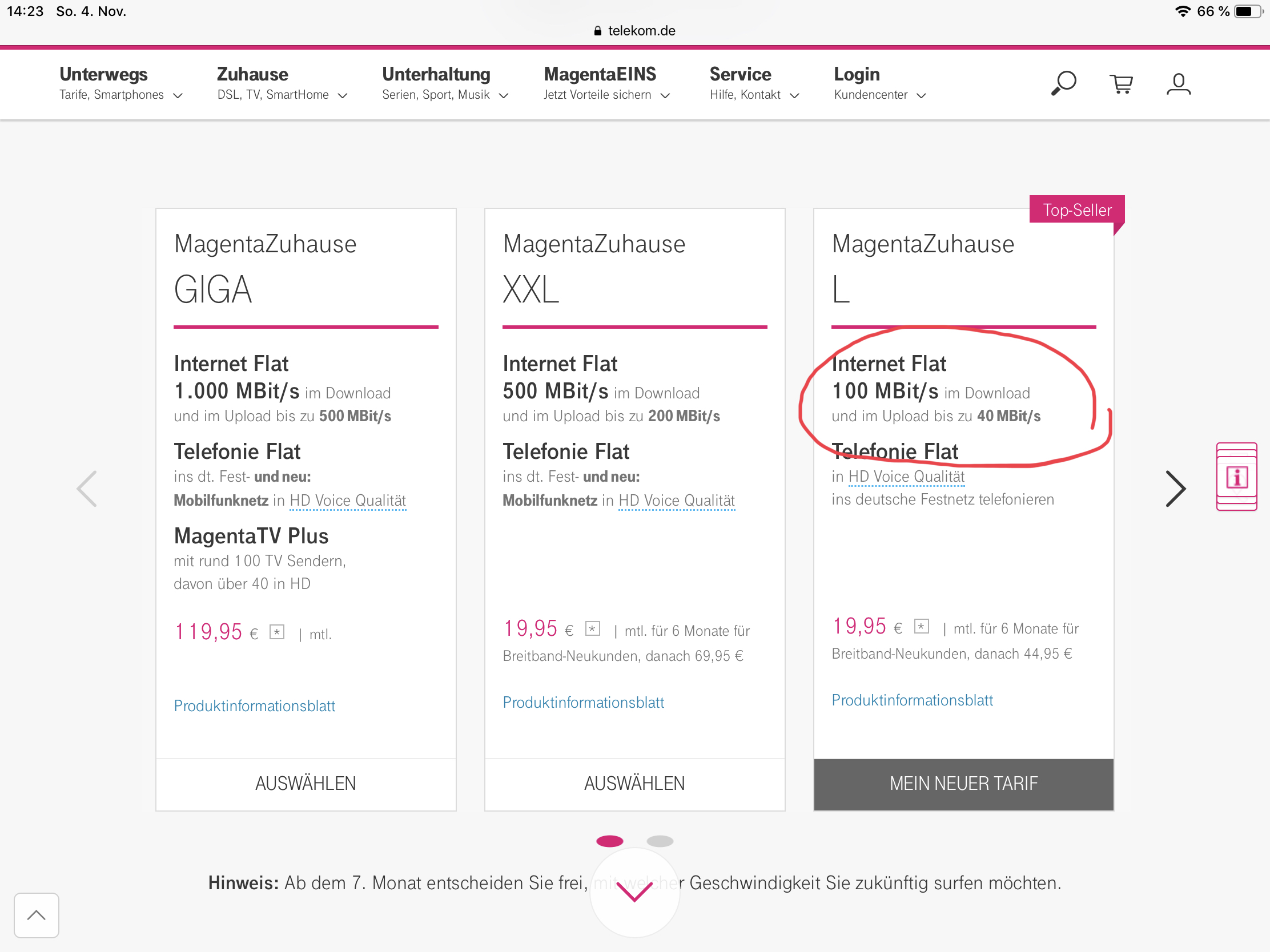Viewport: 1270px width, 952px height.
Task: Open the search magnifier icon
Action: click(x=1063, y=84)
